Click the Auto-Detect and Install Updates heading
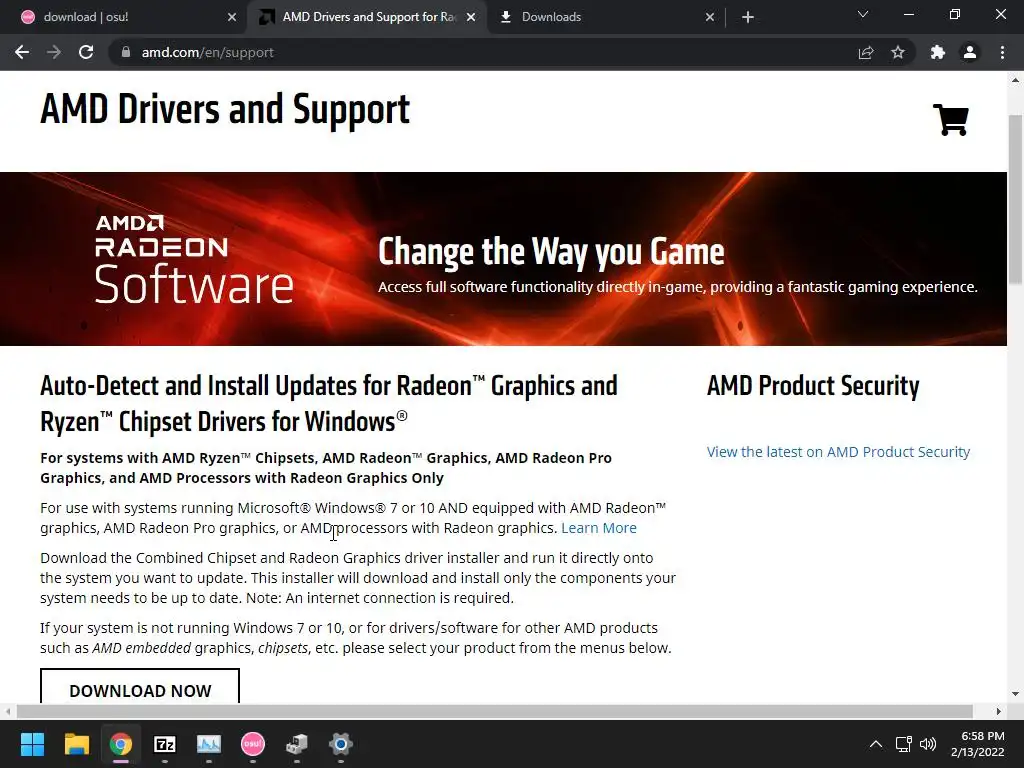1024x768 pixels. pos(328,404)
